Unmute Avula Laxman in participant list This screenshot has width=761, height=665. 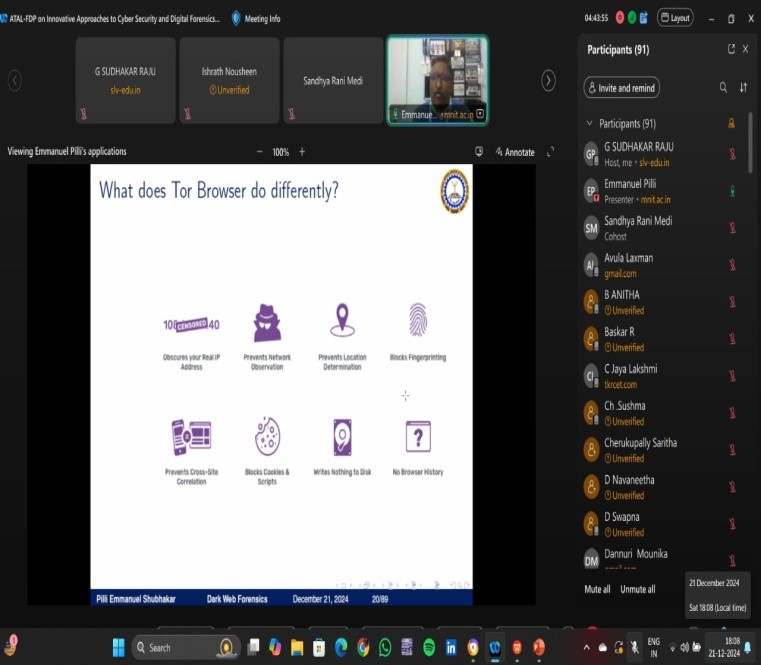pyautogui.click(x=732, y=265)
